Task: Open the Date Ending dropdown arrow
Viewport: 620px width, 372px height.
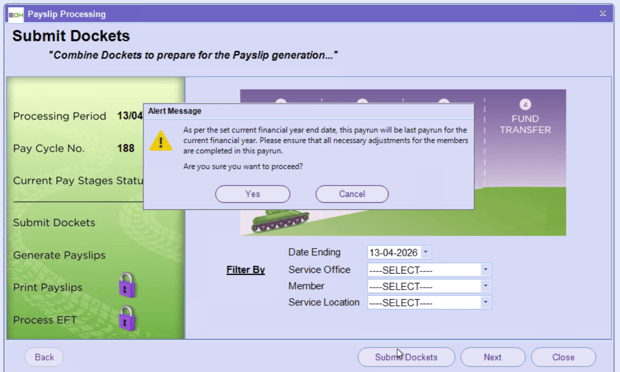Action: coord(426,252)
